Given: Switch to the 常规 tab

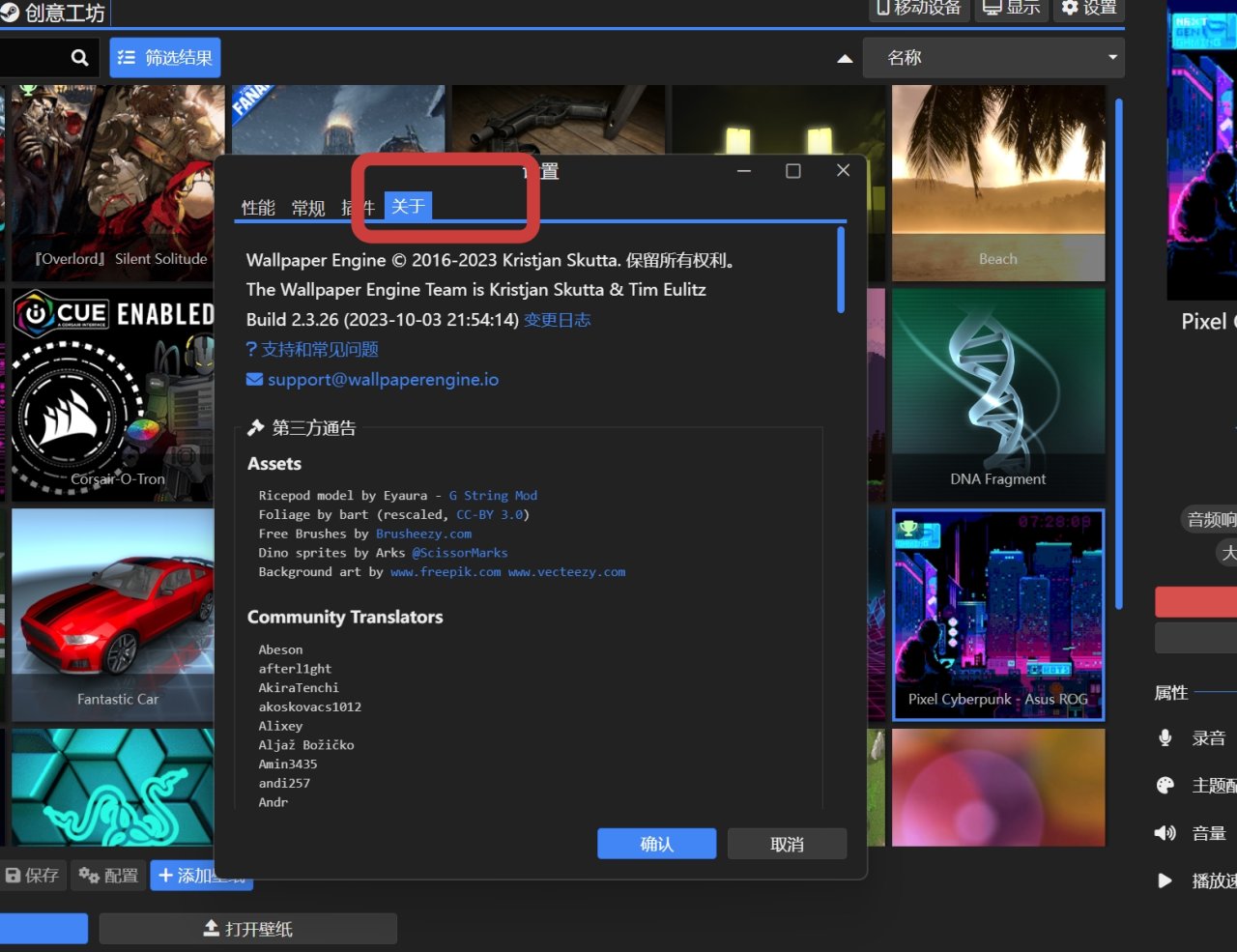Looking at the screenshot, I should pyautogui.click(x=308, y=208).
